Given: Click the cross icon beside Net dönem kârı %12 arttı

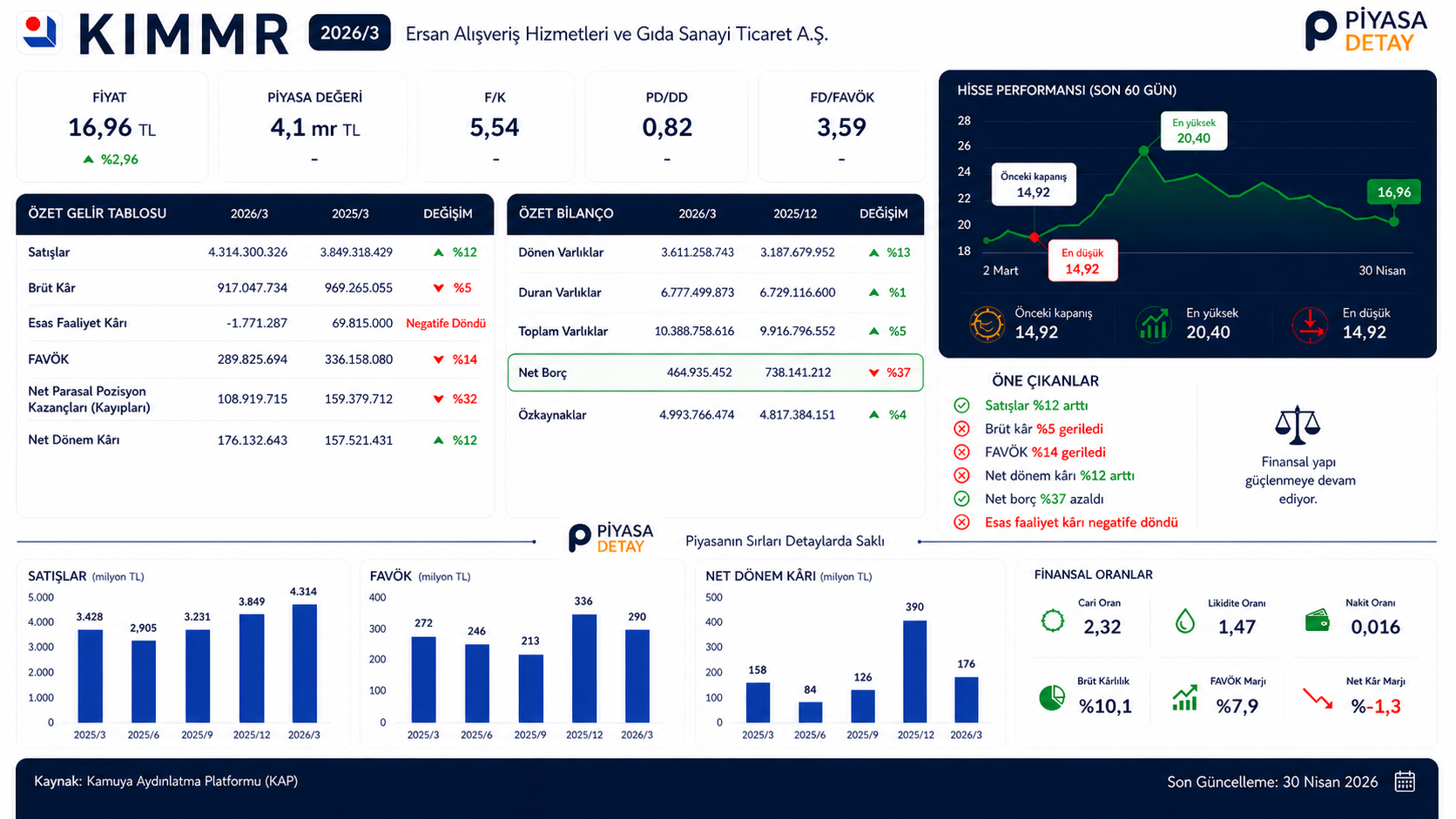Looking at the screenshot, I should [961, 476].
